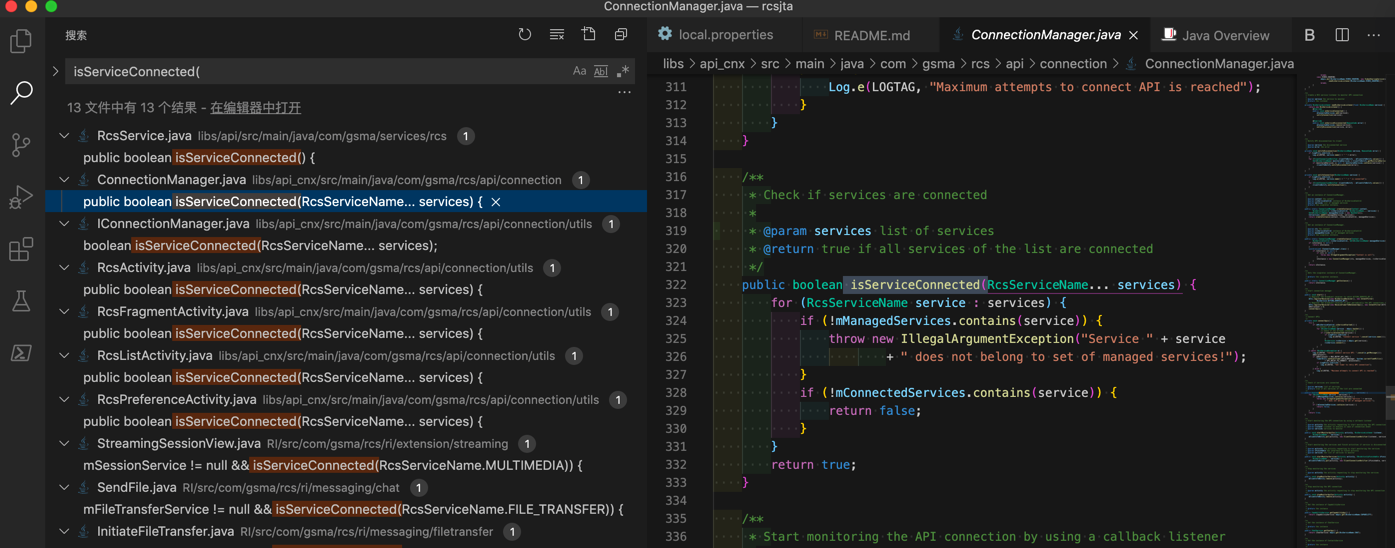Open the Run and Debug view
Screen dimensions: 1395x548
[21, 197]
